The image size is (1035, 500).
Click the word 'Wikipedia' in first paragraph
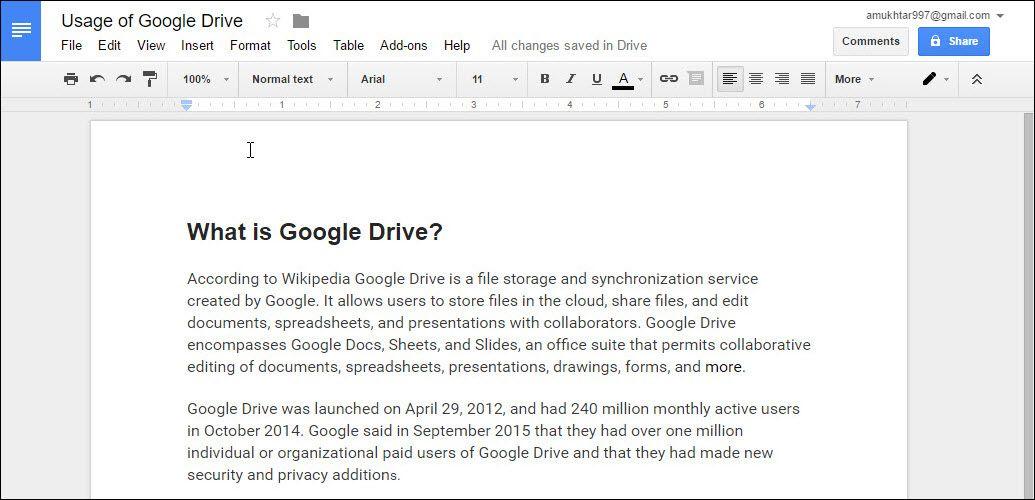(x=318, y=279)
